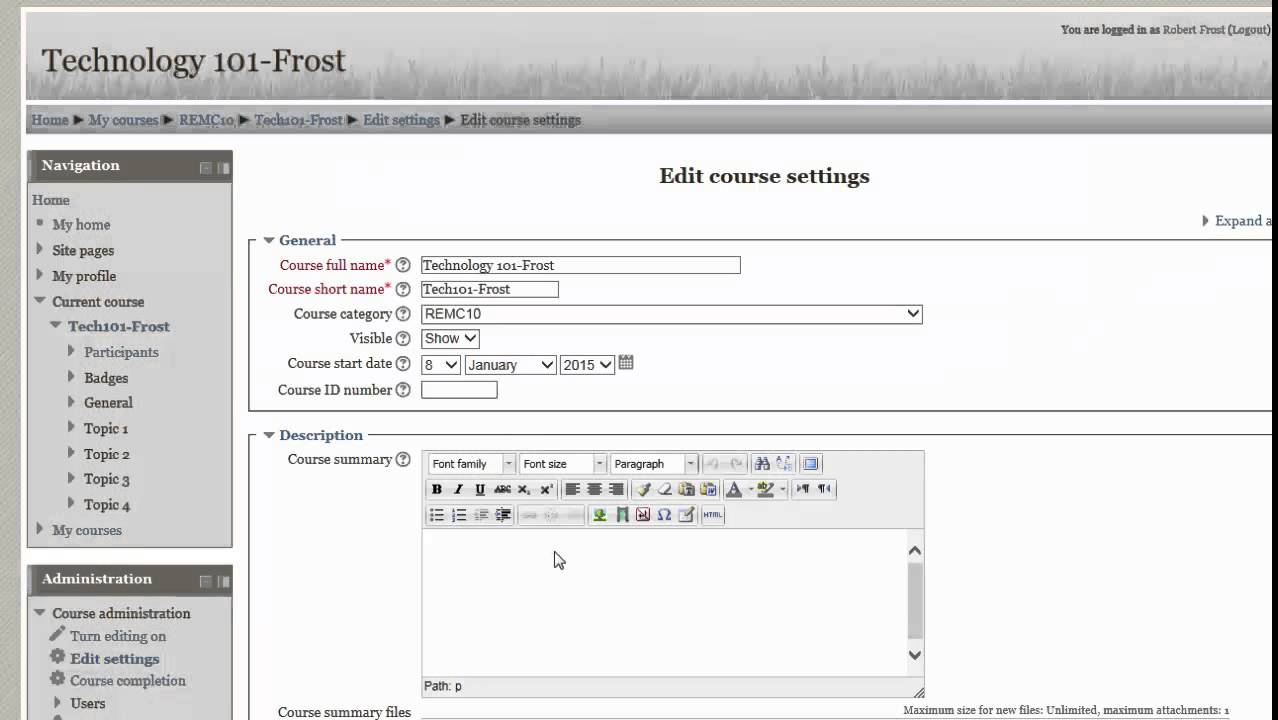The height and width of the screenshot is (720, 1278).
Task: Insert an image via the editor
Action: (600, 515)
